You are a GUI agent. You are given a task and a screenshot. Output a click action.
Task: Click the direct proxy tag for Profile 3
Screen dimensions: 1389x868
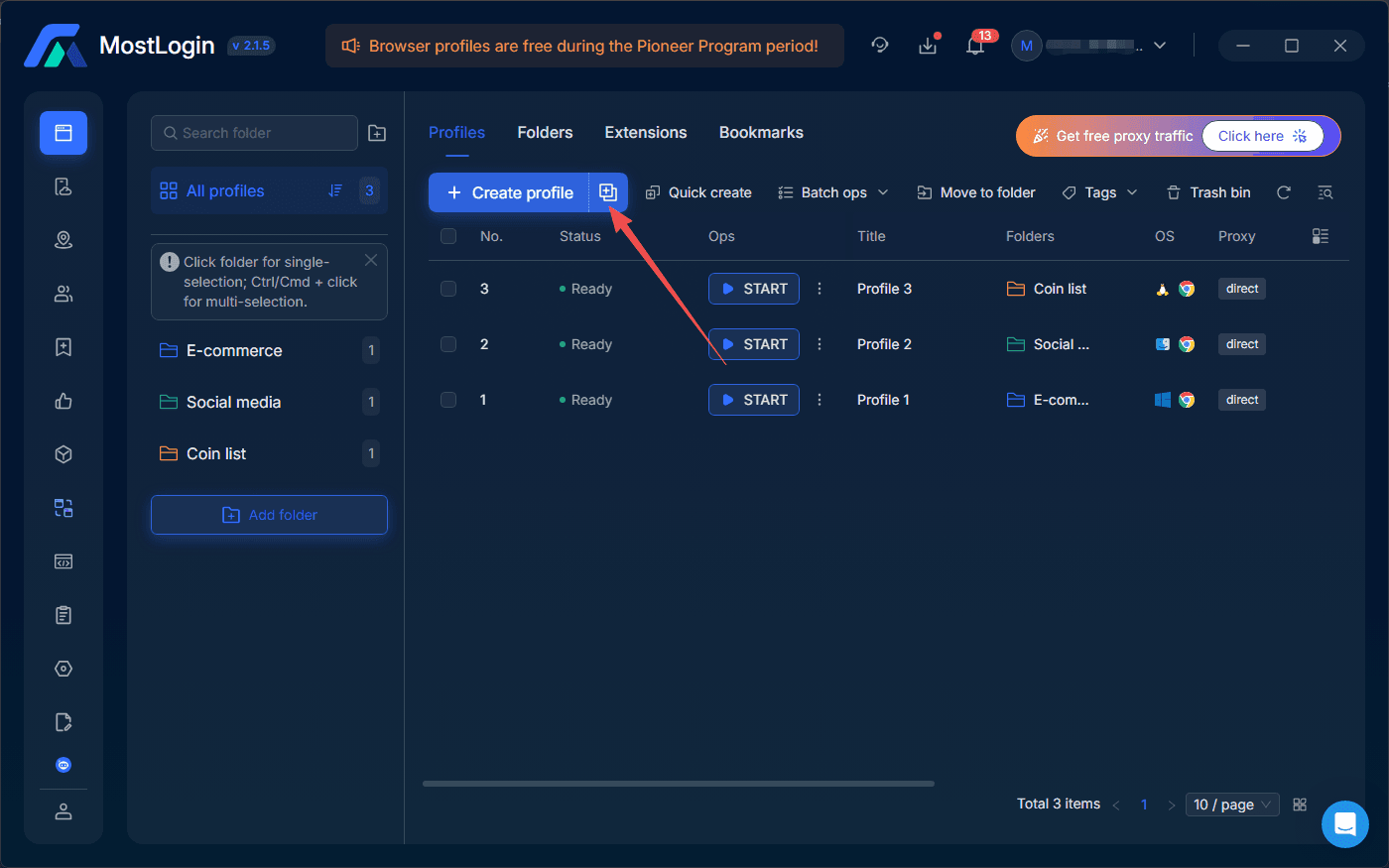pyautogui.click(x=1242, y=289)
